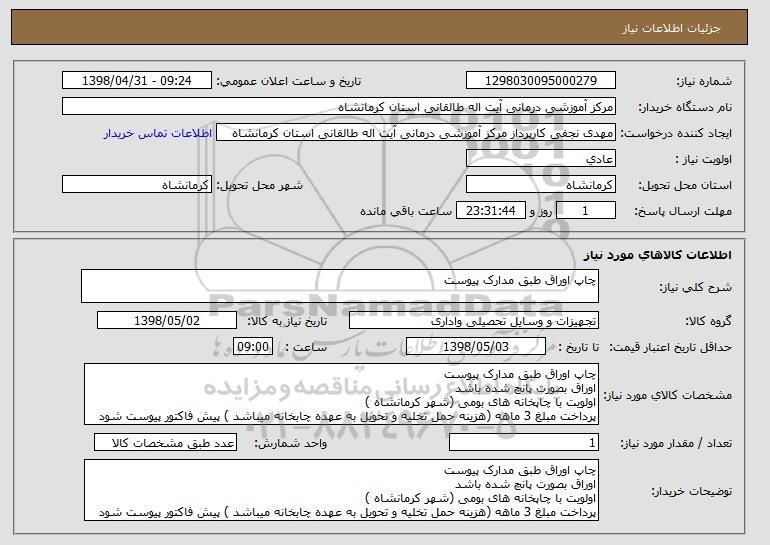Click the واحد شمارش field
The image size is (770, 545).
(165, 442)
